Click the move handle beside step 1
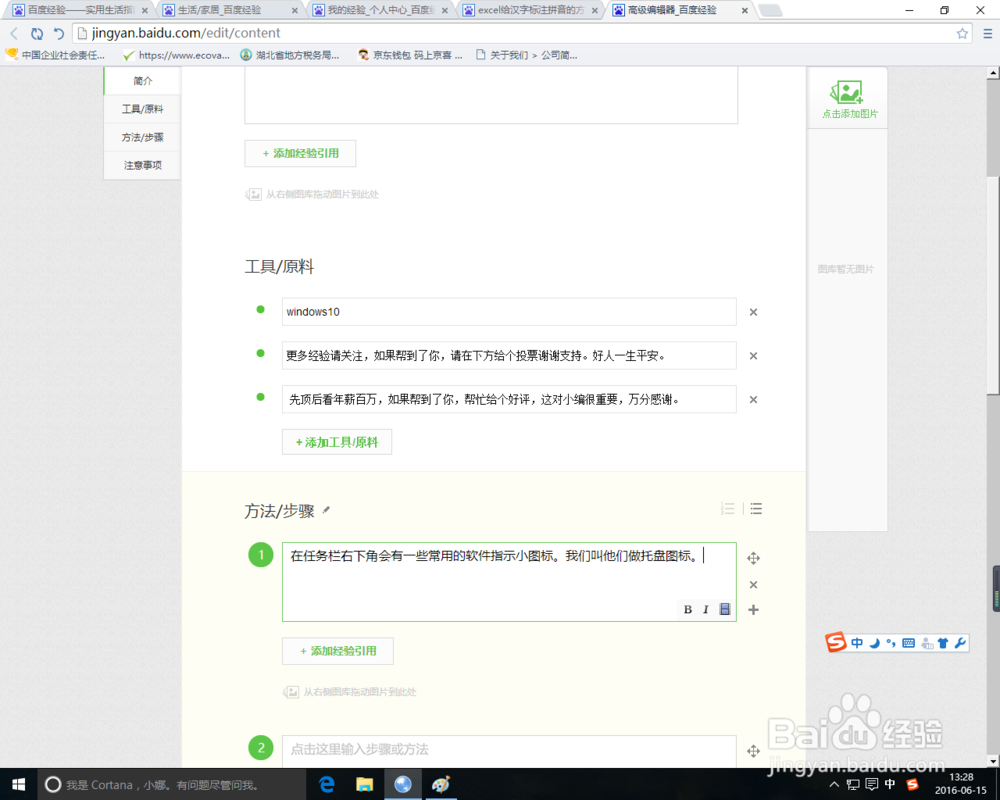 (754, 558)
